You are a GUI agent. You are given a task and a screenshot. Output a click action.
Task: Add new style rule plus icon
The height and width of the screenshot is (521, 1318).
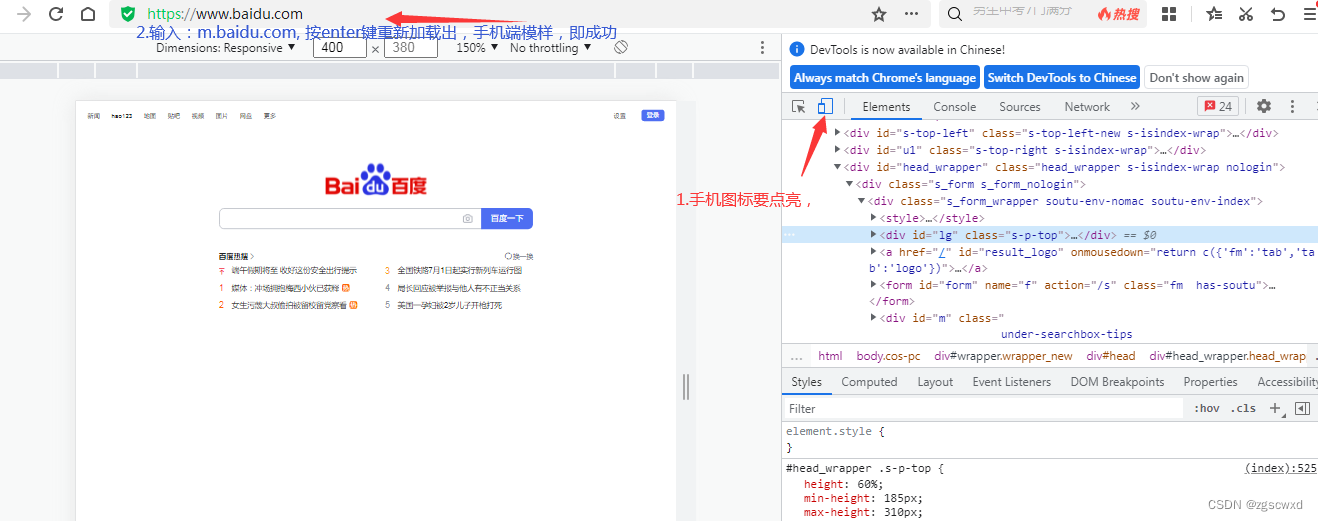click(x=1274, y=408)
